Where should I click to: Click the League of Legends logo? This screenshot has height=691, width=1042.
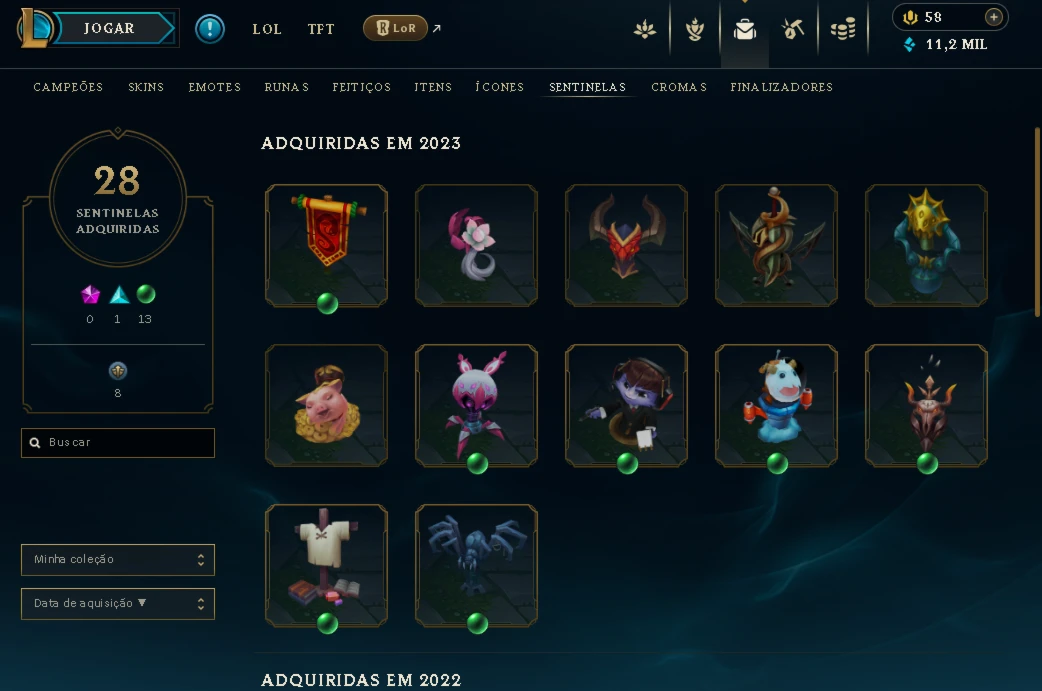pyautogui.click(x=33, y=28)
